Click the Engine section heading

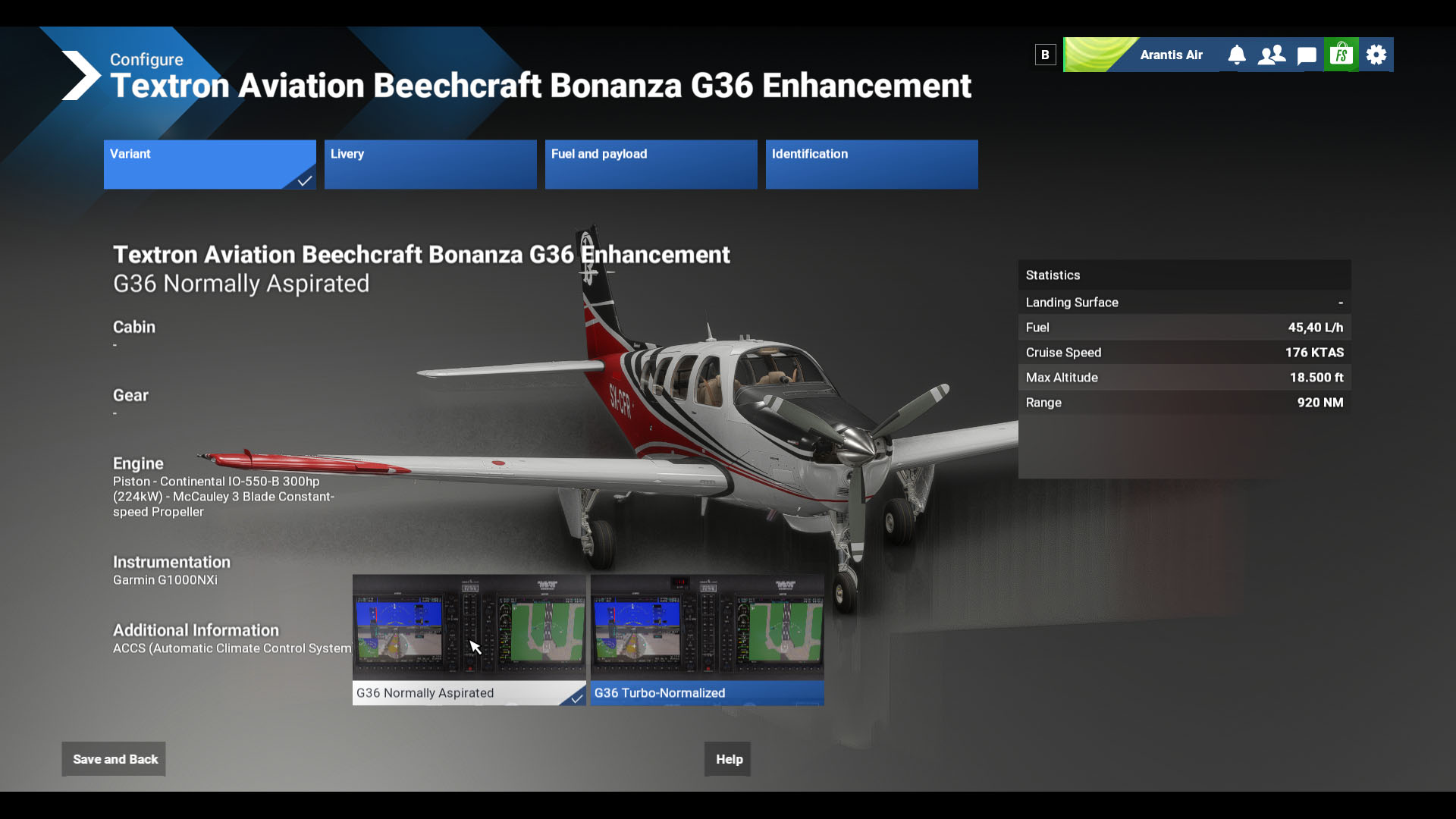tap(138, 463)
